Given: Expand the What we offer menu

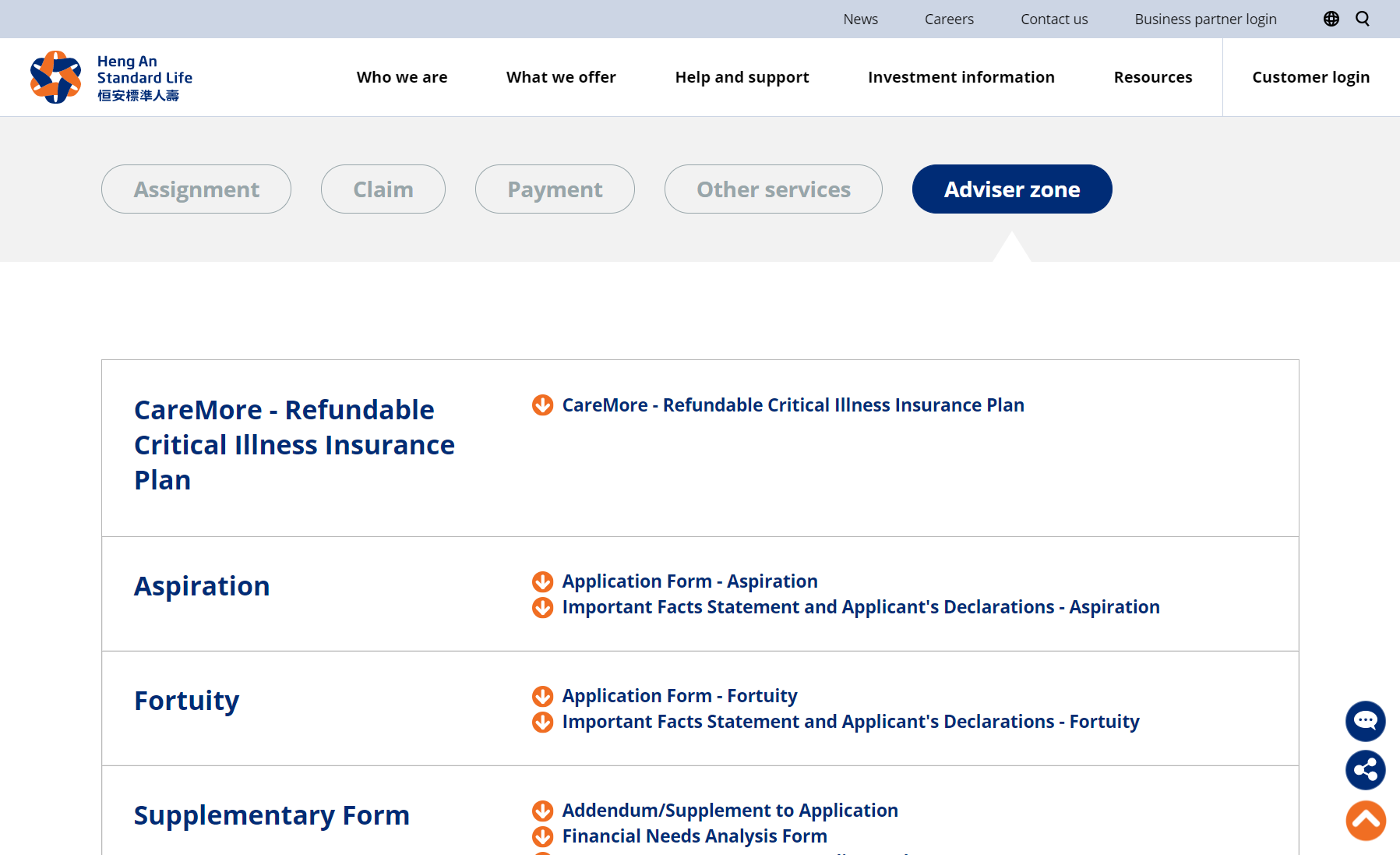Looking at the screenshot, I should point(561,77).
